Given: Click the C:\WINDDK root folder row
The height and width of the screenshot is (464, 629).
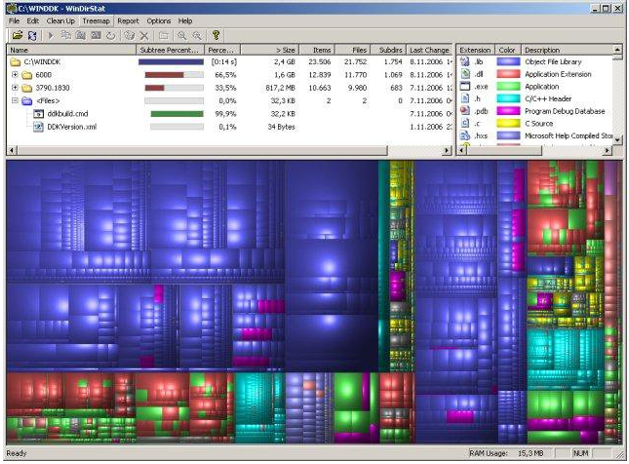Looking at the screenshot, I should [45, 61].
